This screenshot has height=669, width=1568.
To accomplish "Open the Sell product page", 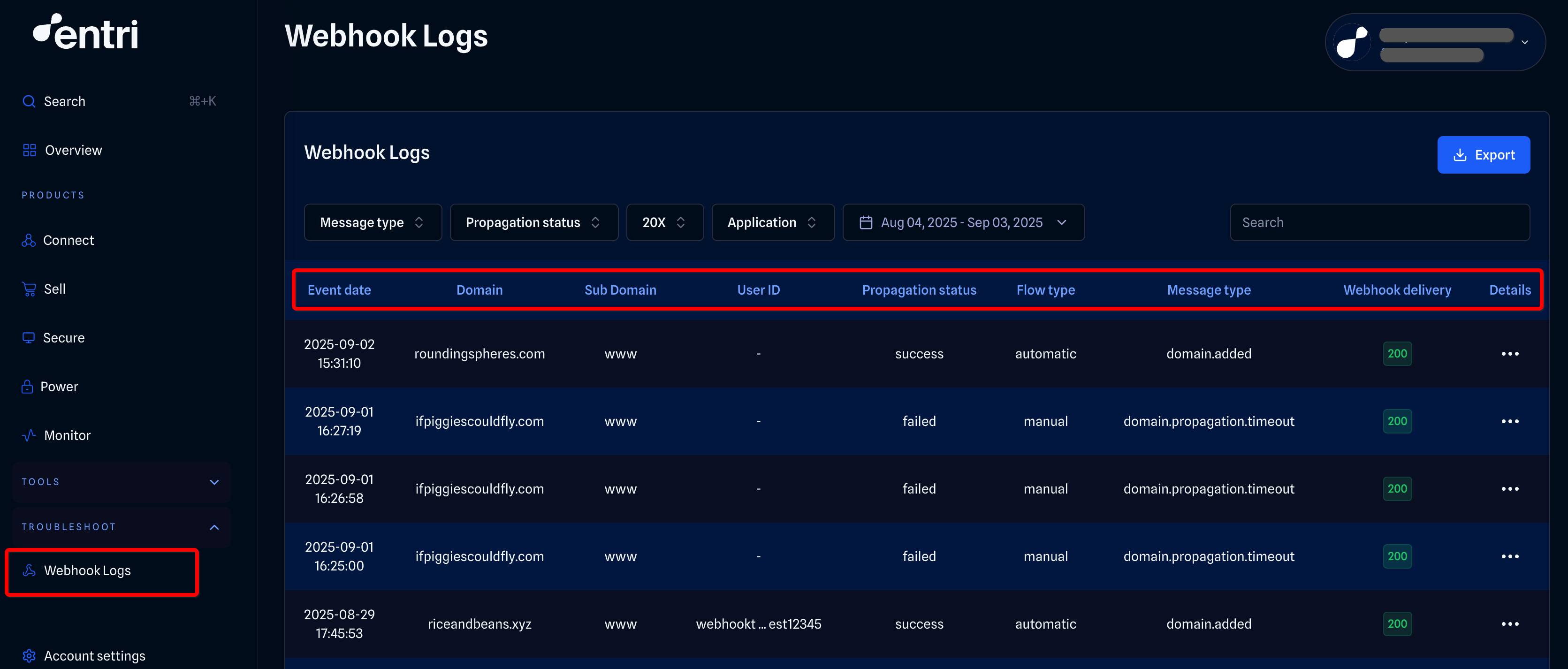I will [x=54, y=289].
